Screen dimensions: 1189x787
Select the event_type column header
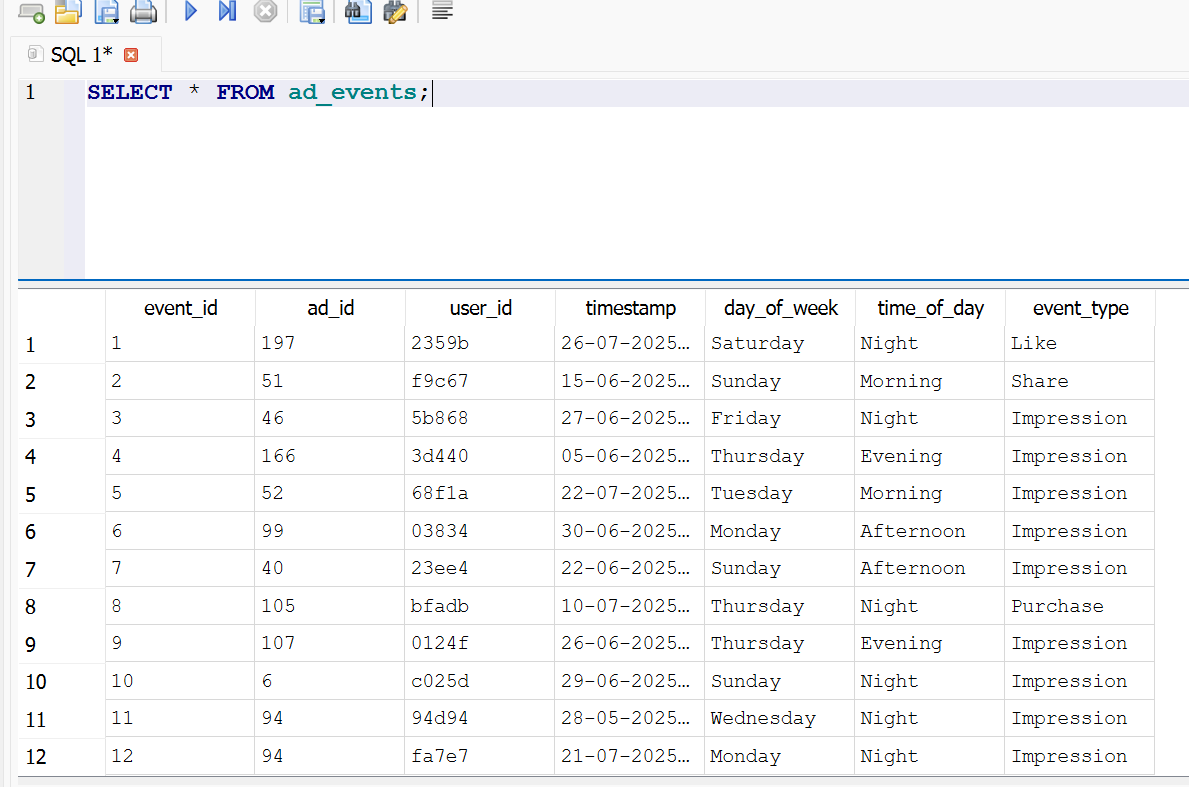1080,308
